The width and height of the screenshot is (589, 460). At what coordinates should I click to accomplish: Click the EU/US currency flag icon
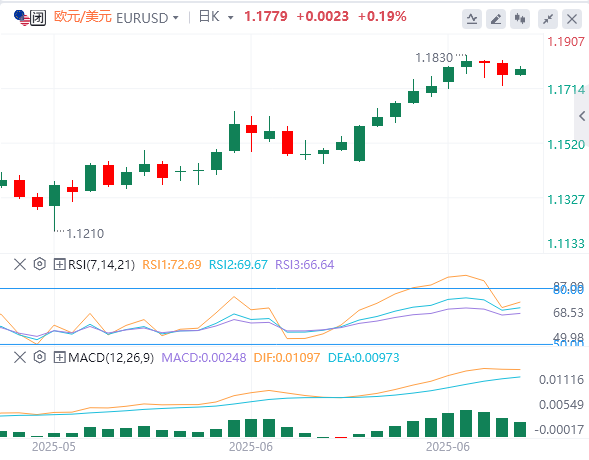pyautogui.click(x=21, y=18)
